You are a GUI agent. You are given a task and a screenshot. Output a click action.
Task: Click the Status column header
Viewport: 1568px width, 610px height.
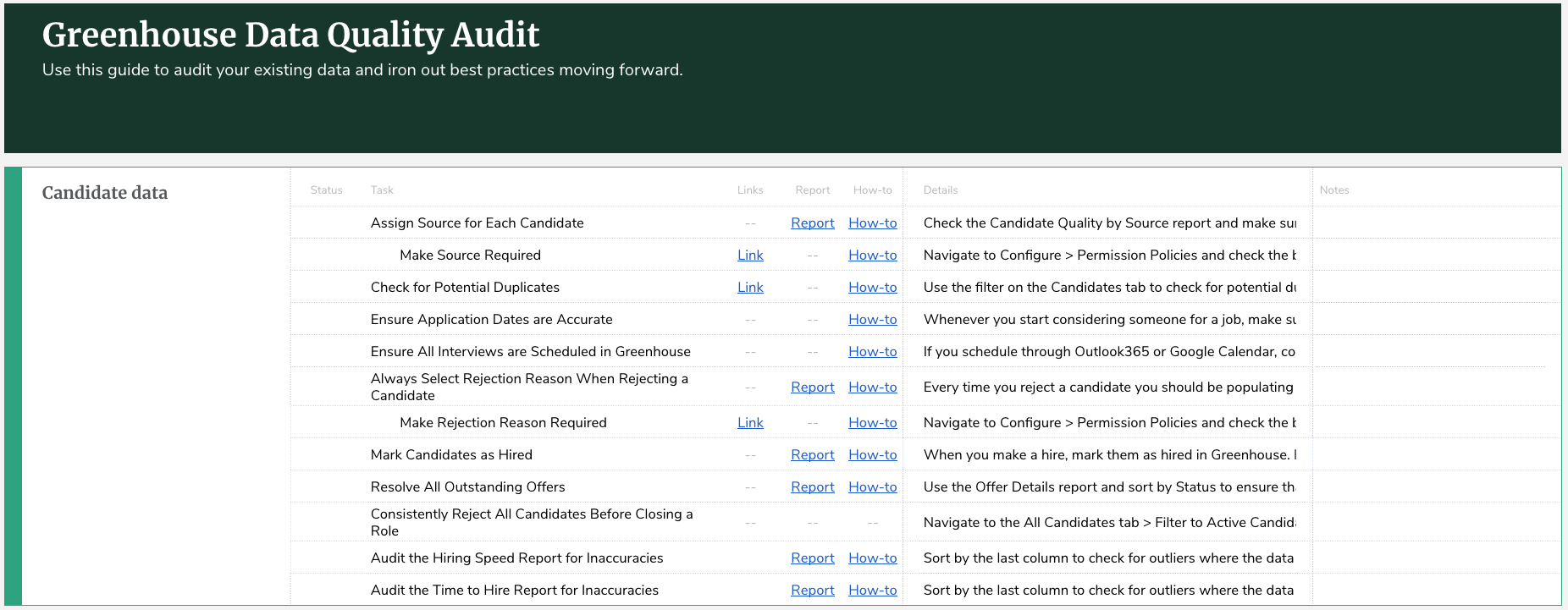tap(326, 190)
